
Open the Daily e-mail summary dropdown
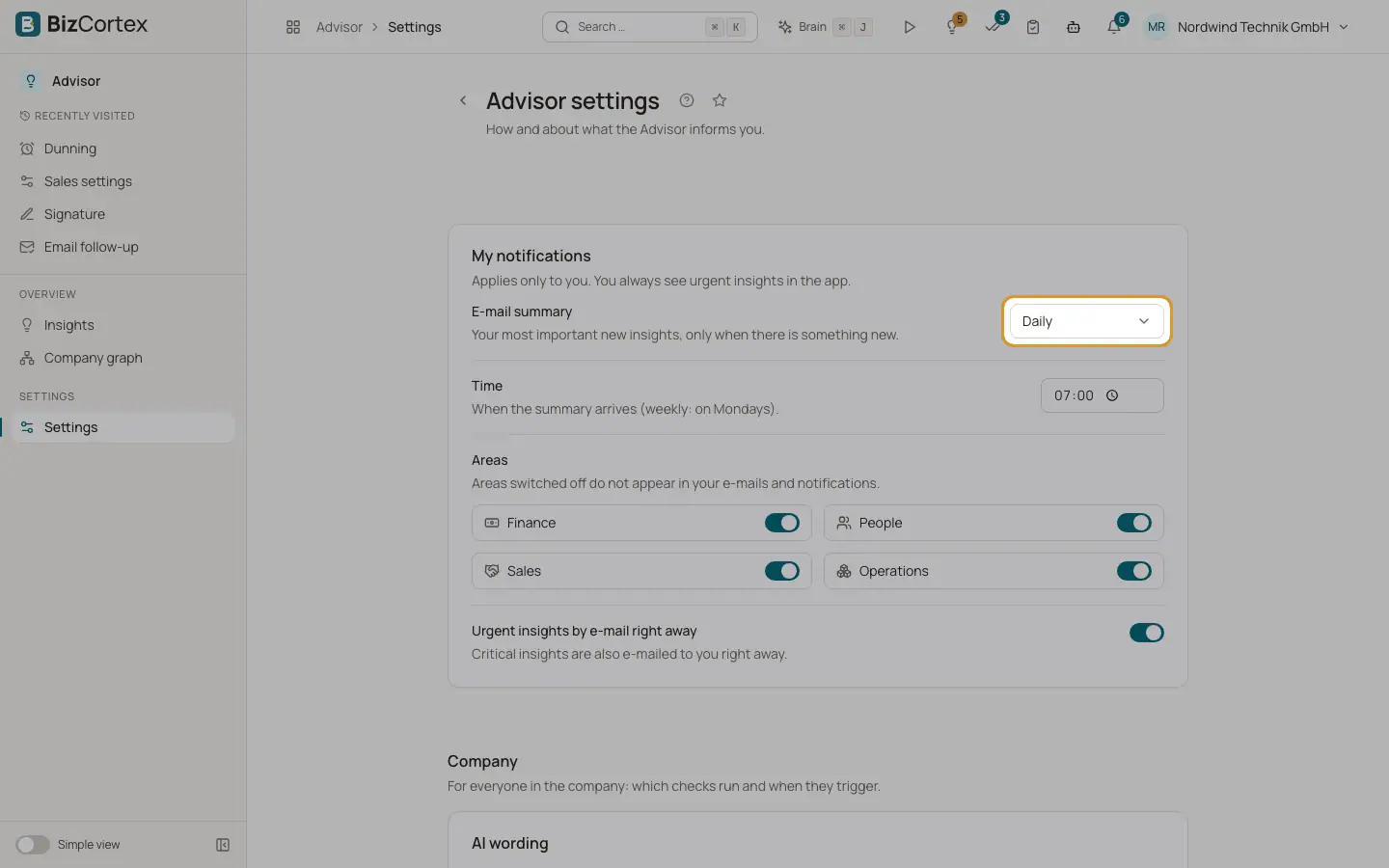point(1086,321)
